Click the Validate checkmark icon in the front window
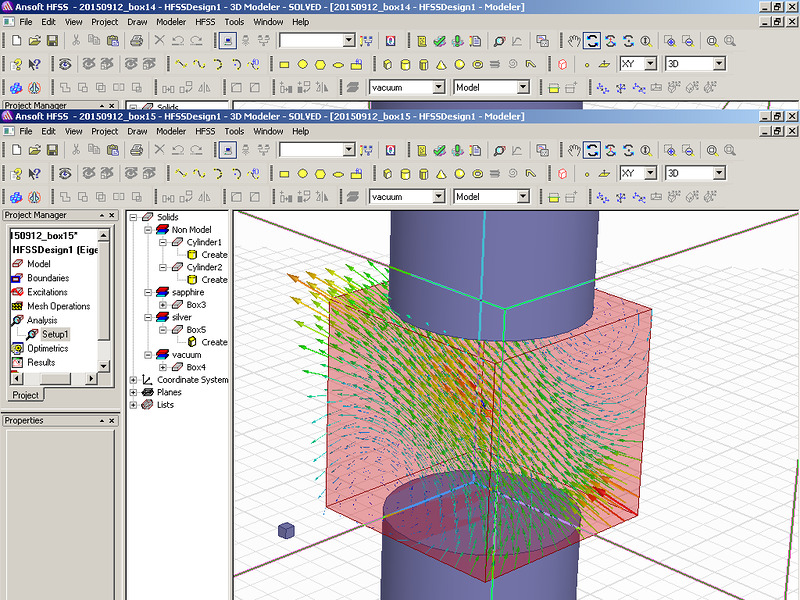This screenshot has width=800, height=600. (440, 150)
